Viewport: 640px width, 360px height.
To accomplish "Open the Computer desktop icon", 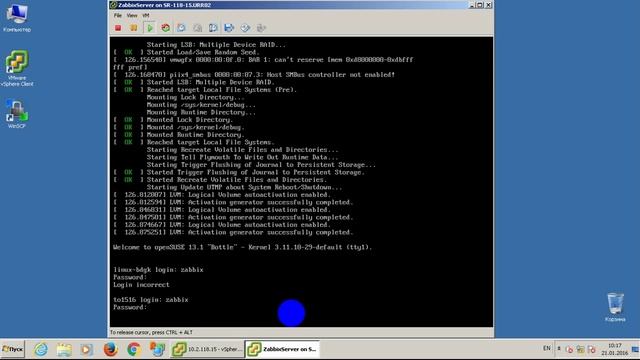I will (x=17, y=17).
